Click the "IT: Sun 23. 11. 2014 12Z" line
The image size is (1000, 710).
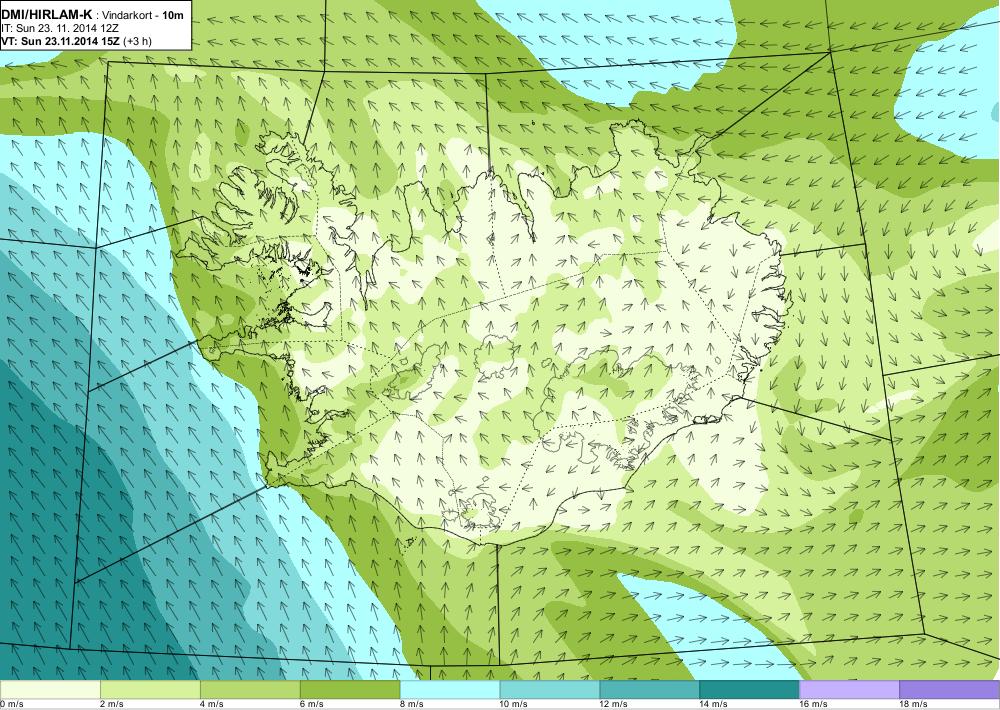60,29
